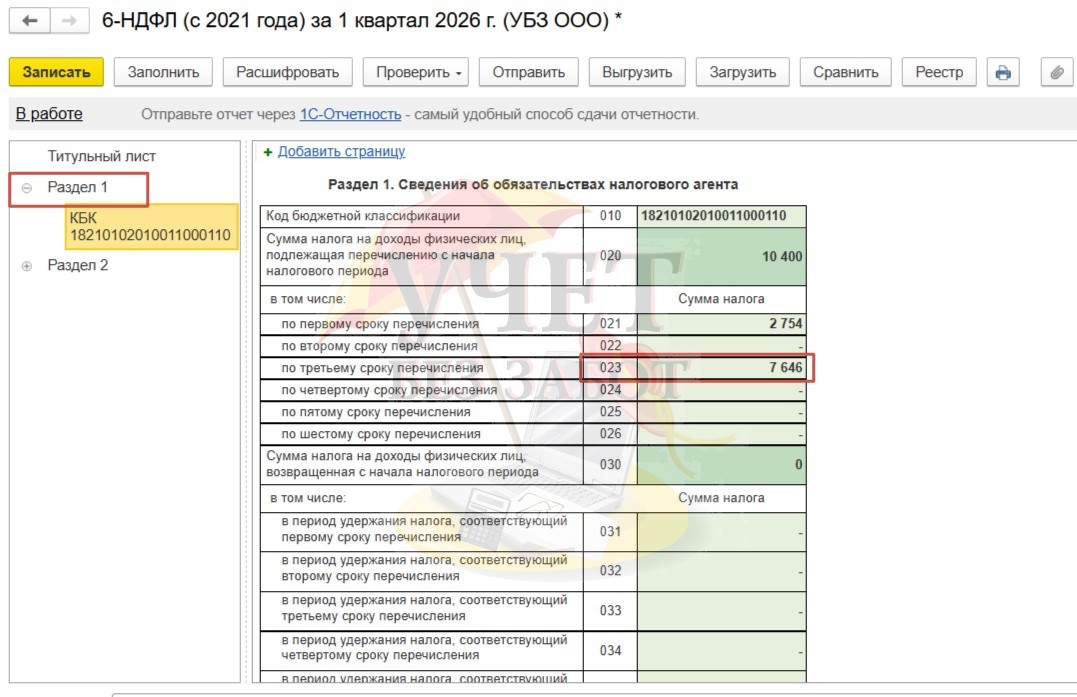
Task: Open the Проверить dropdown menu
Action: 419,72
